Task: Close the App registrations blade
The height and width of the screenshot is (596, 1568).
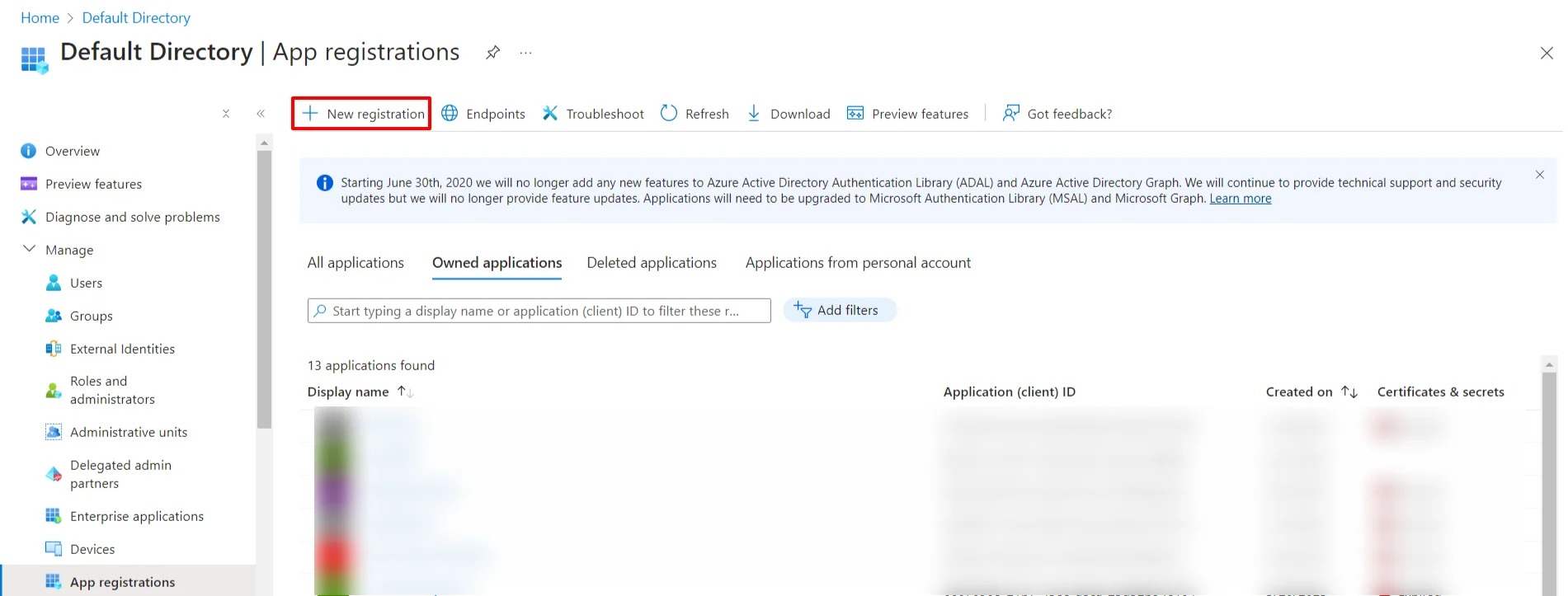Action: (x=1547, y=53)
